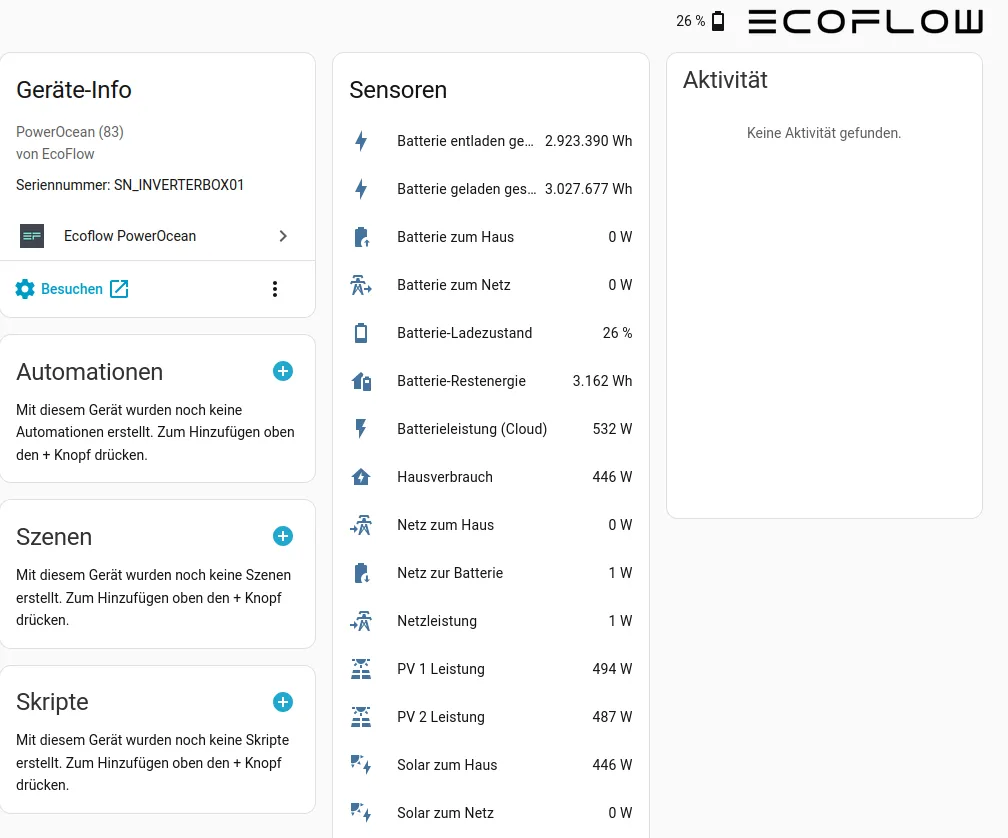Click the PV 2 Leistung solar panel icon

coord(361,717)
